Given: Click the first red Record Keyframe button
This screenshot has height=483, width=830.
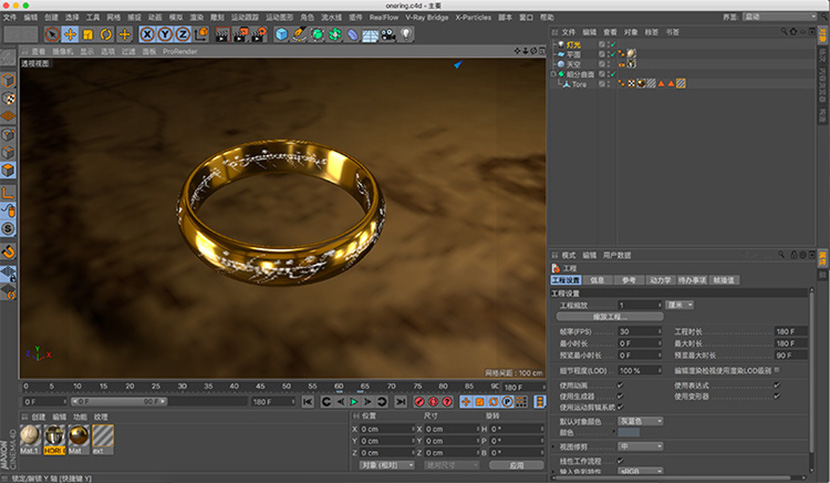Looking at the screenshot, I should (419, 402).
